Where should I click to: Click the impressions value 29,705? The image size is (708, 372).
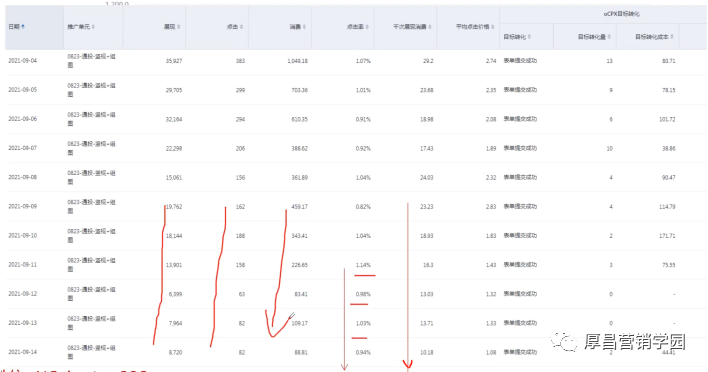(174, 90)
